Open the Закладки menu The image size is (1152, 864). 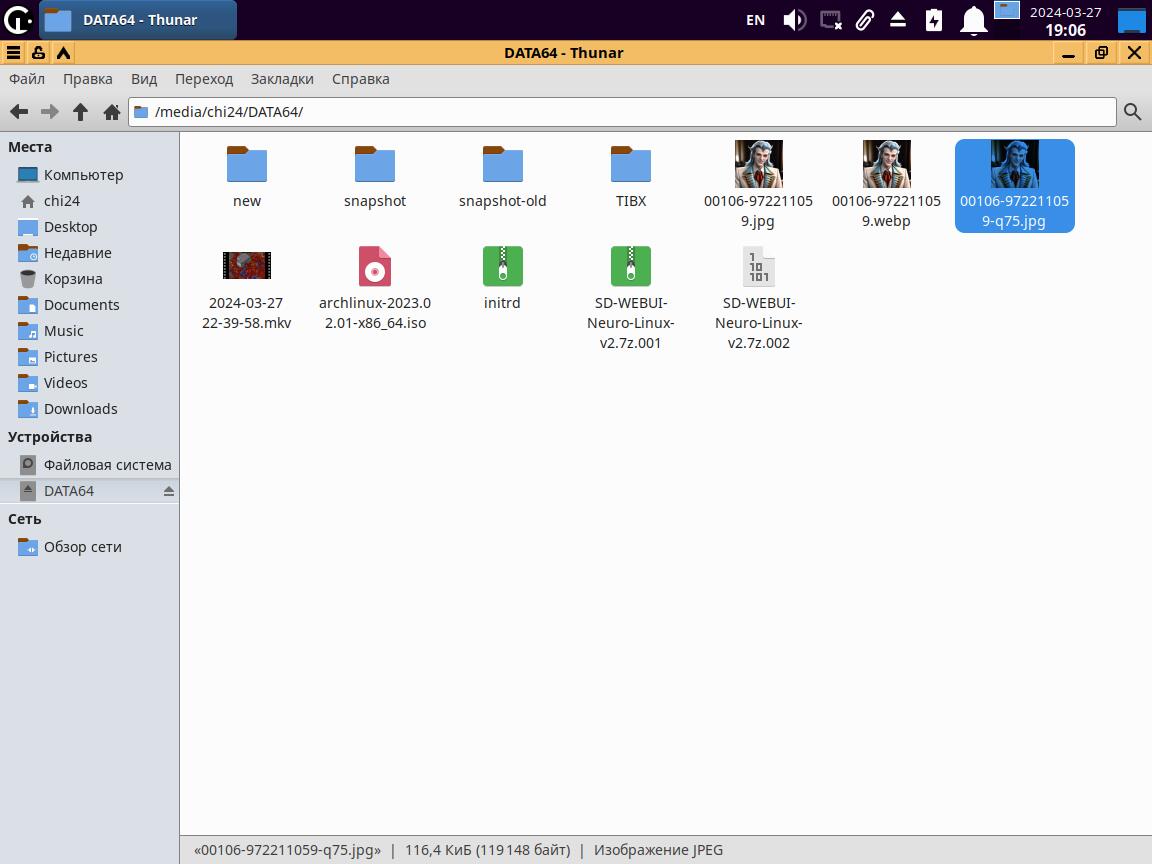click(282, 79)
